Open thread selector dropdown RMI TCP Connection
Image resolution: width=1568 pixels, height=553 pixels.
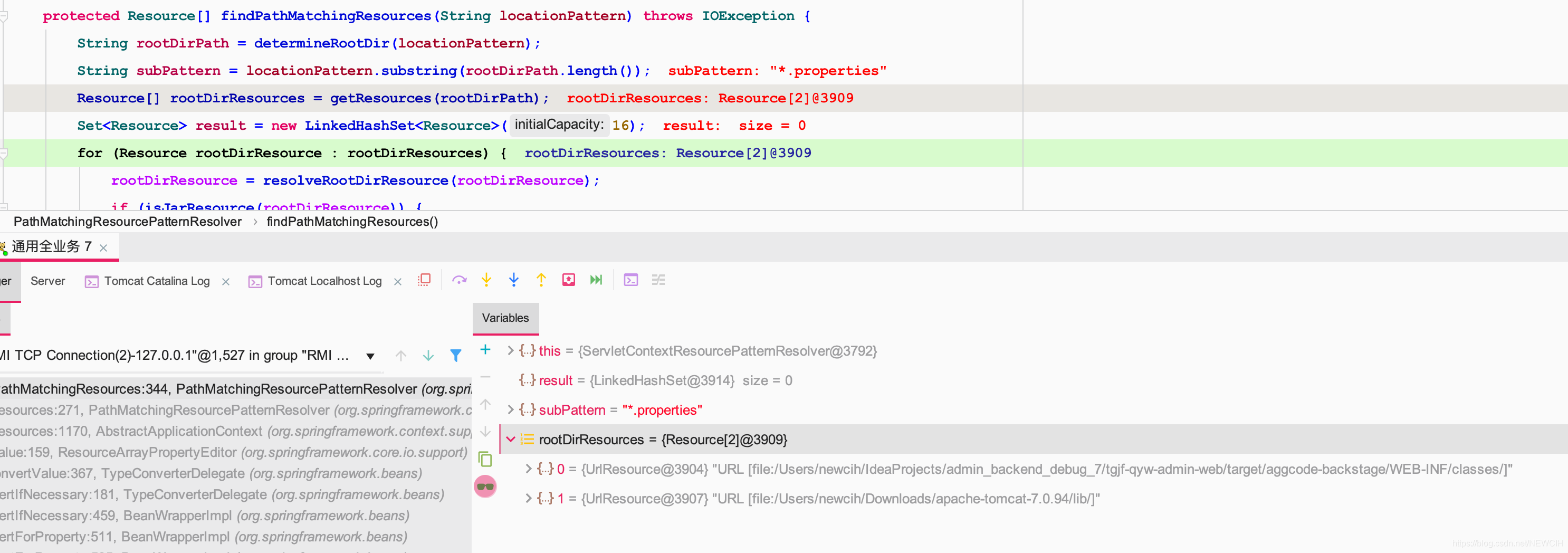pyautogui.click(x=370, y=356)
